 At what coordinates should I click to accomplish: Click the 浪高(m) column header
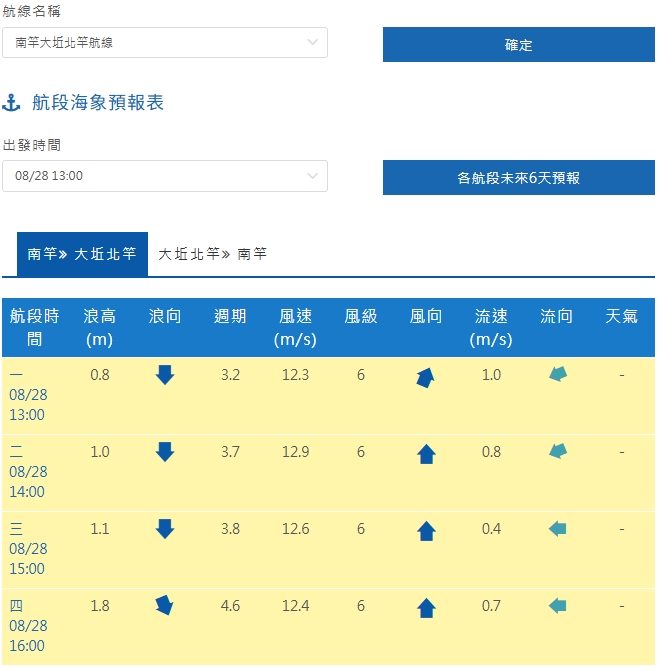click(x=100, y=327)
